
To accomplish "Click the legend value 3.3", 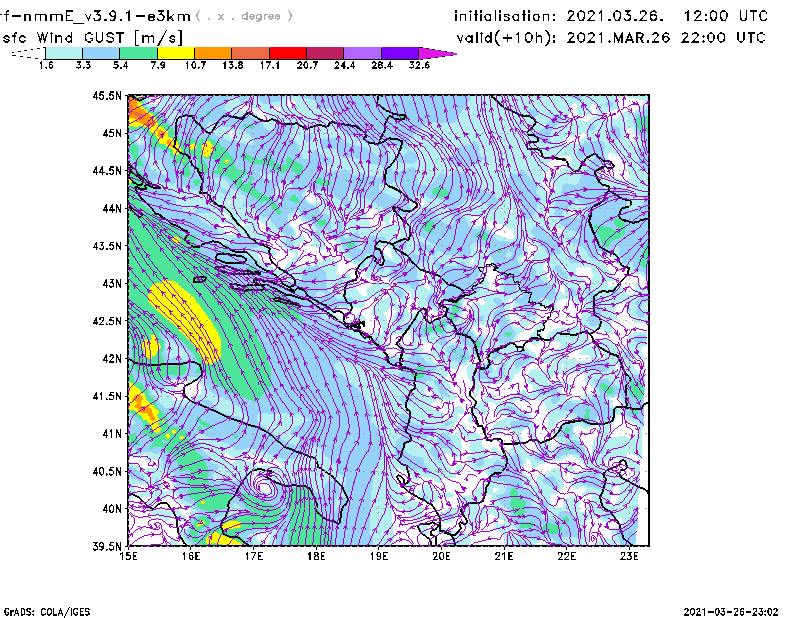I will [83, 65].
